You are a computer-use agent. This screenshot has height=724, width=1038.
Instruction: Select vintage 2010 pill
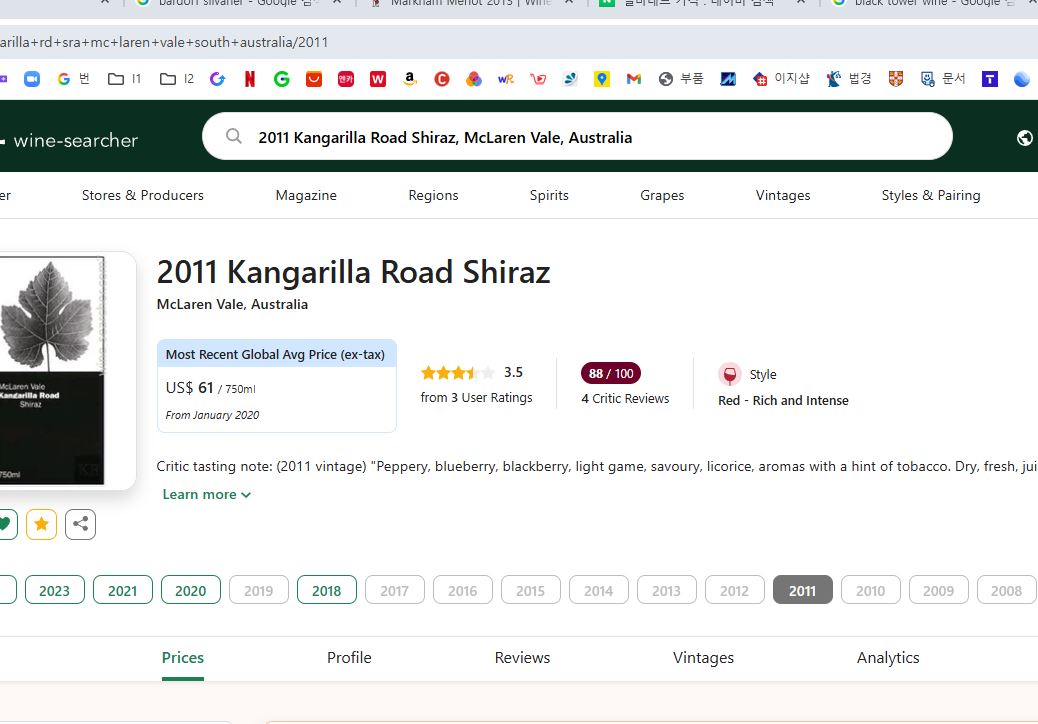tap(871, 590)
